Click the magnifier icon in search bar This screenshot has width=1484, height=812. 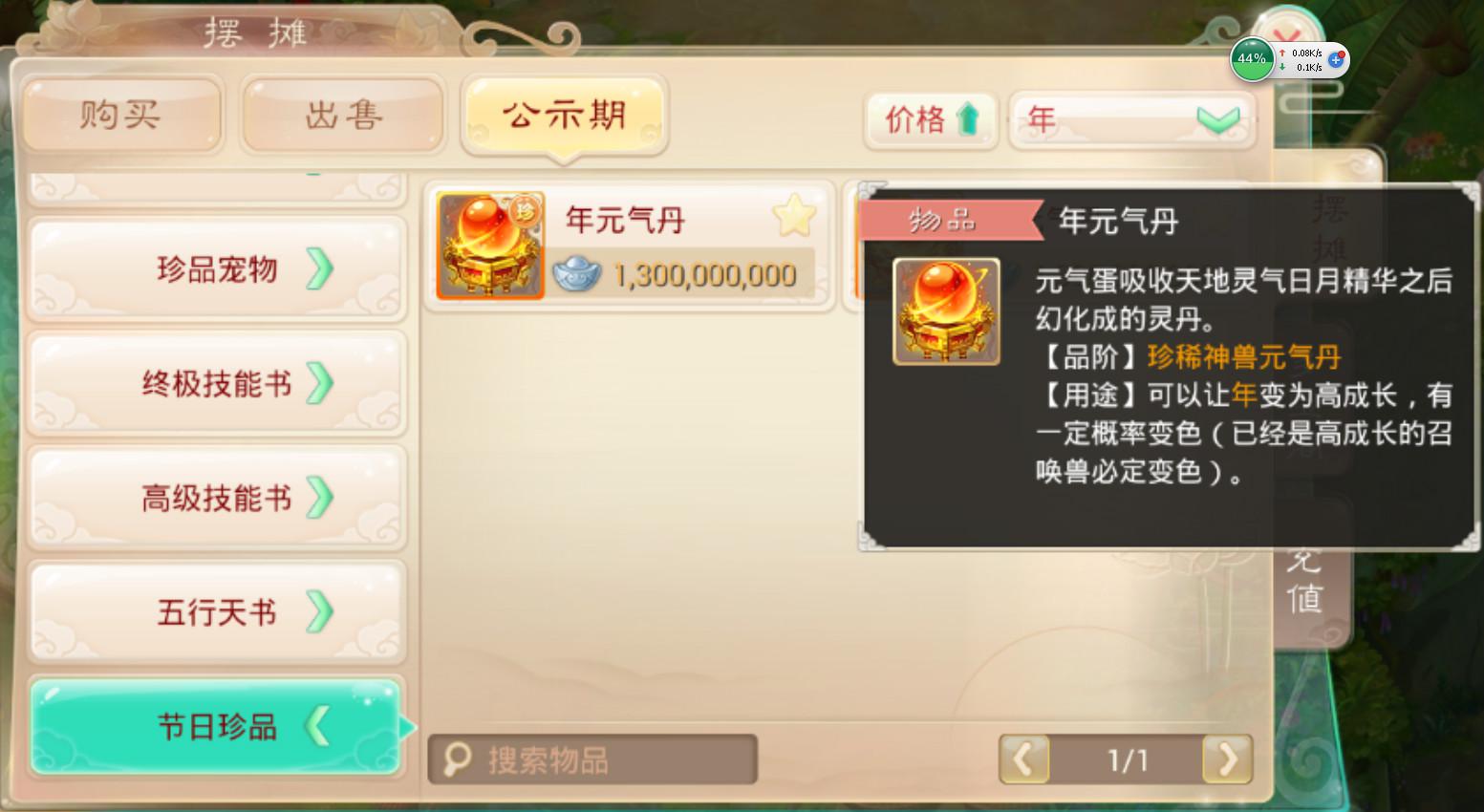457,759
